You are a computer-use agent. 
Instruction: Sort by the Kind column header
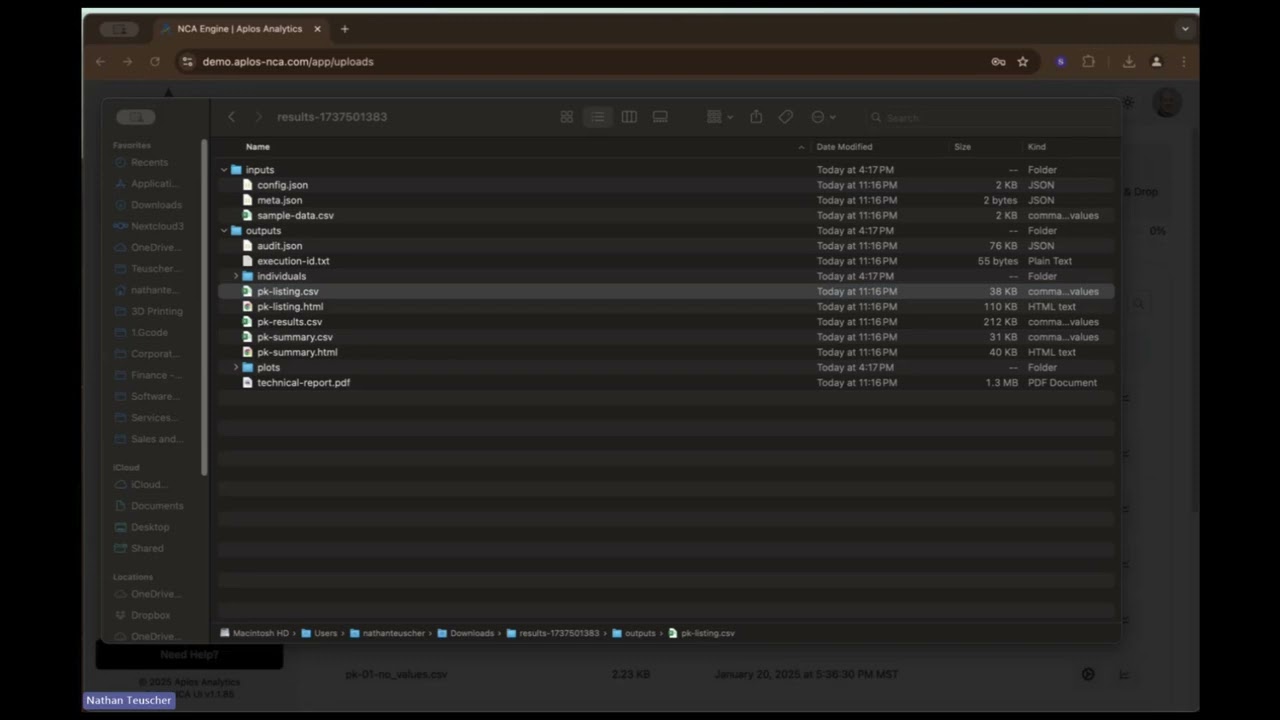(1036, 147)
